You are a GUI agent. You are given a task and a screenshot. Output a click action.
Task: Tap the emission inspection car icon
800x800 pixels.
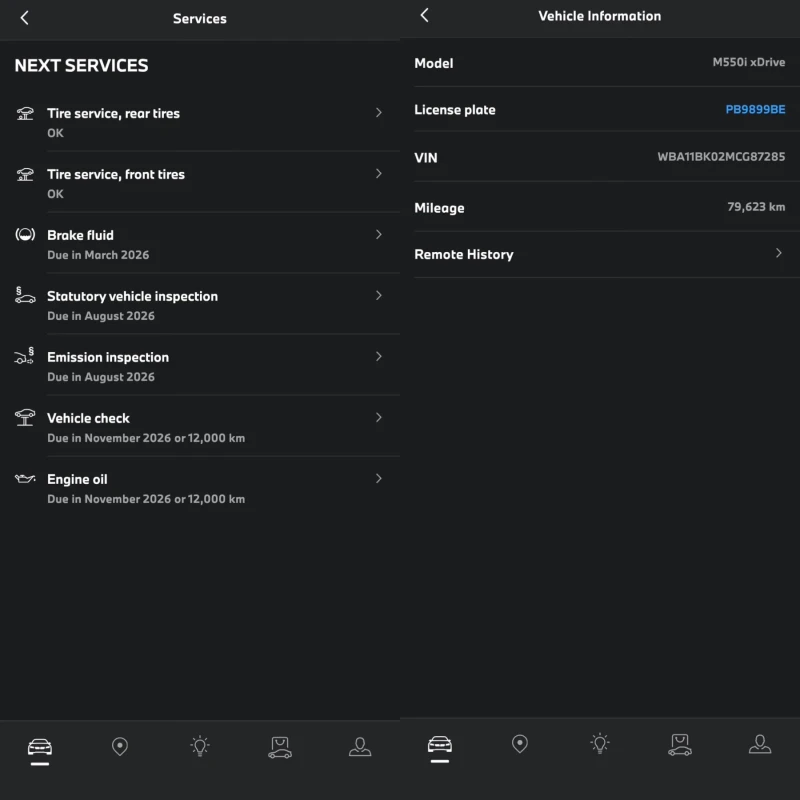point(25,357)
